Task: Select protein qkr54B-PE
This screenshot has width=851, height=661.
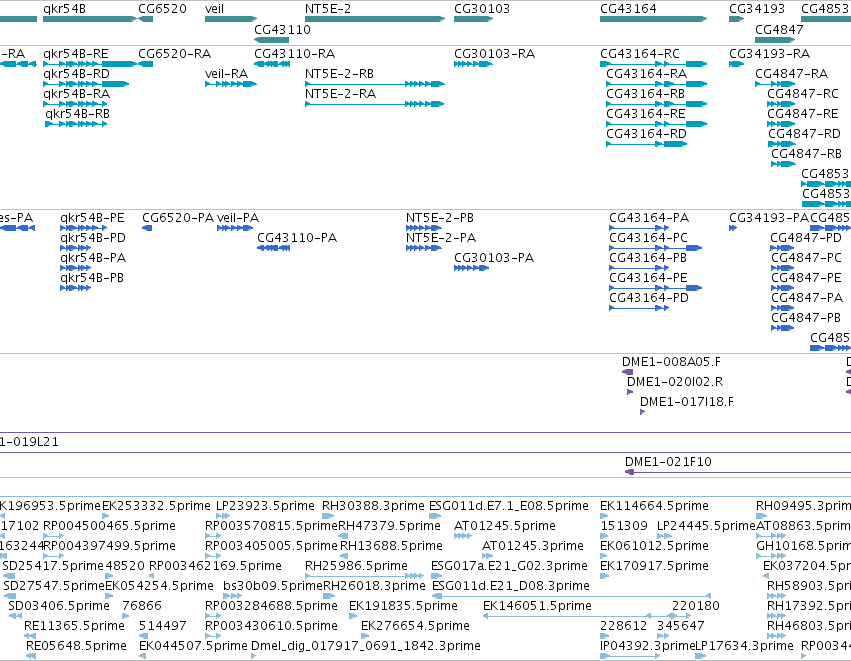Action: point(84,228)
